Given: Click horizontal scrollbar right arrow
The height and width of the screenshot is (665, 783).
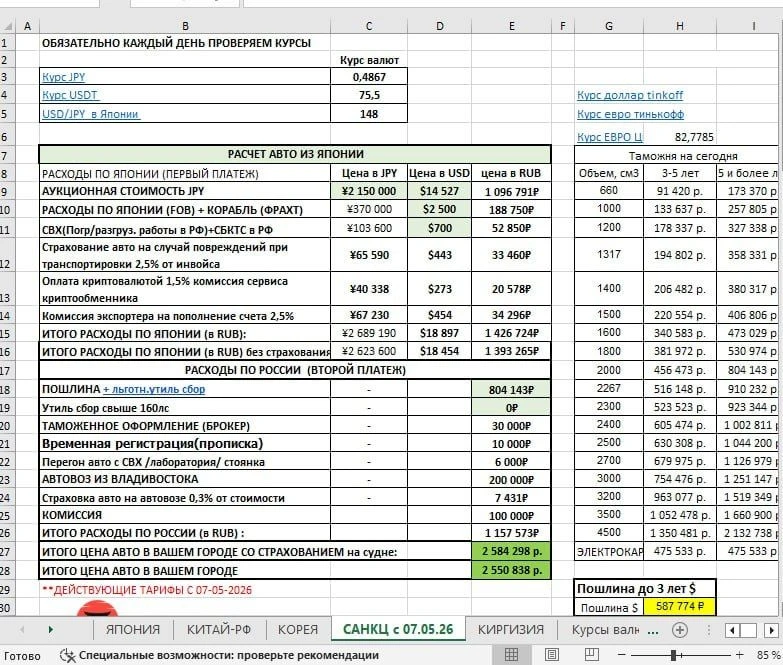Looking at the screenshot, I should click(772, 630).
